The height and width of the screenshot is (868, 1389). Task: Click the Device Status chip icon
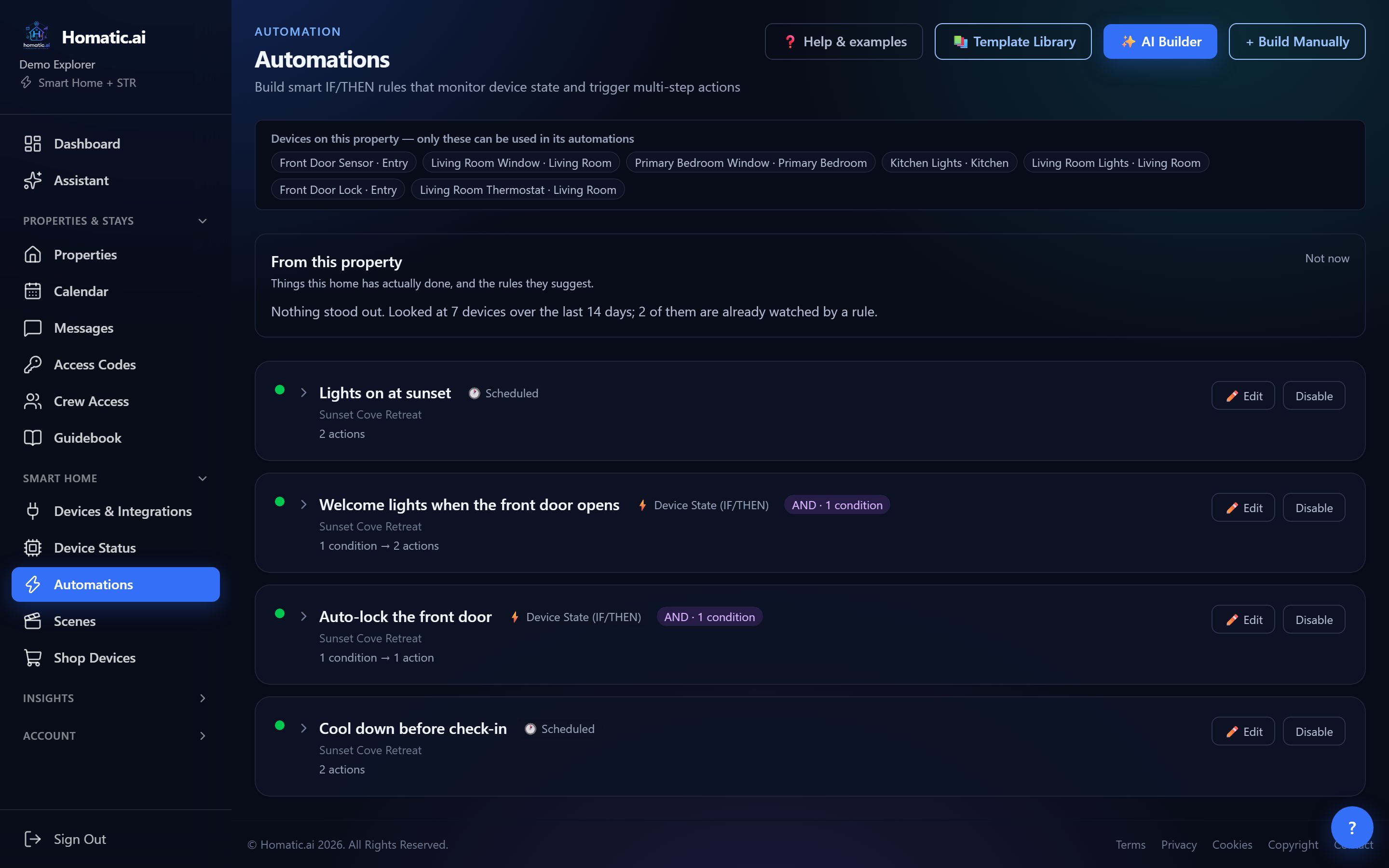tap(33, 548)
